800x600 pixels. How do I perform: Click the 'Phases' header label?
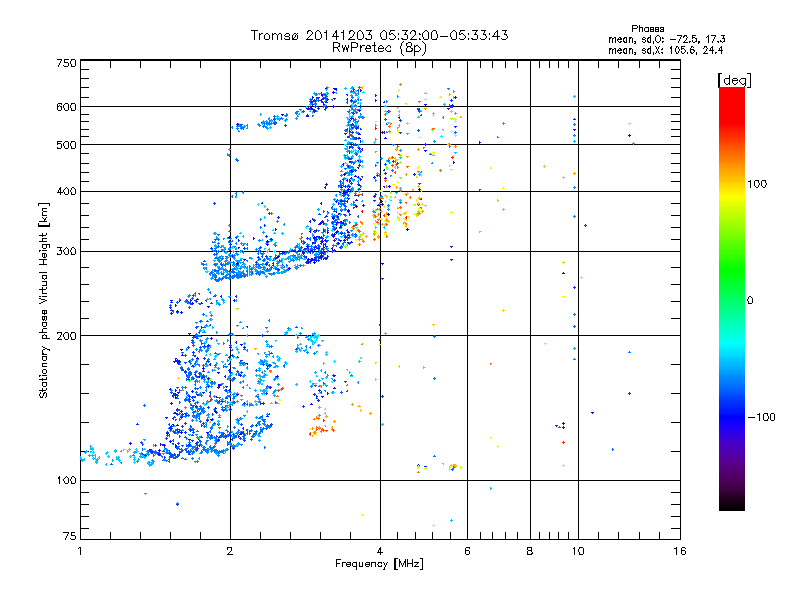coord(647,29)
